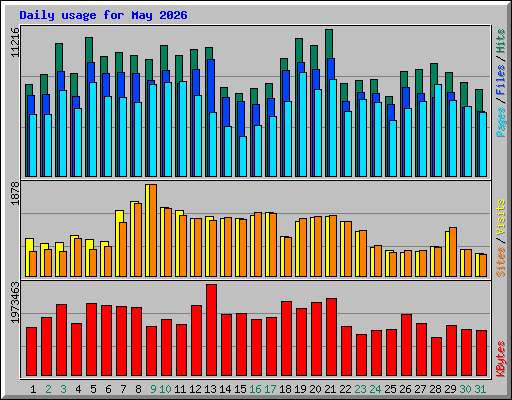Image resolution: width=512 pixels, height=400 pixels.
Task: Click the Visits legend label
Action: pyautogui.click(x=501, y=218)
